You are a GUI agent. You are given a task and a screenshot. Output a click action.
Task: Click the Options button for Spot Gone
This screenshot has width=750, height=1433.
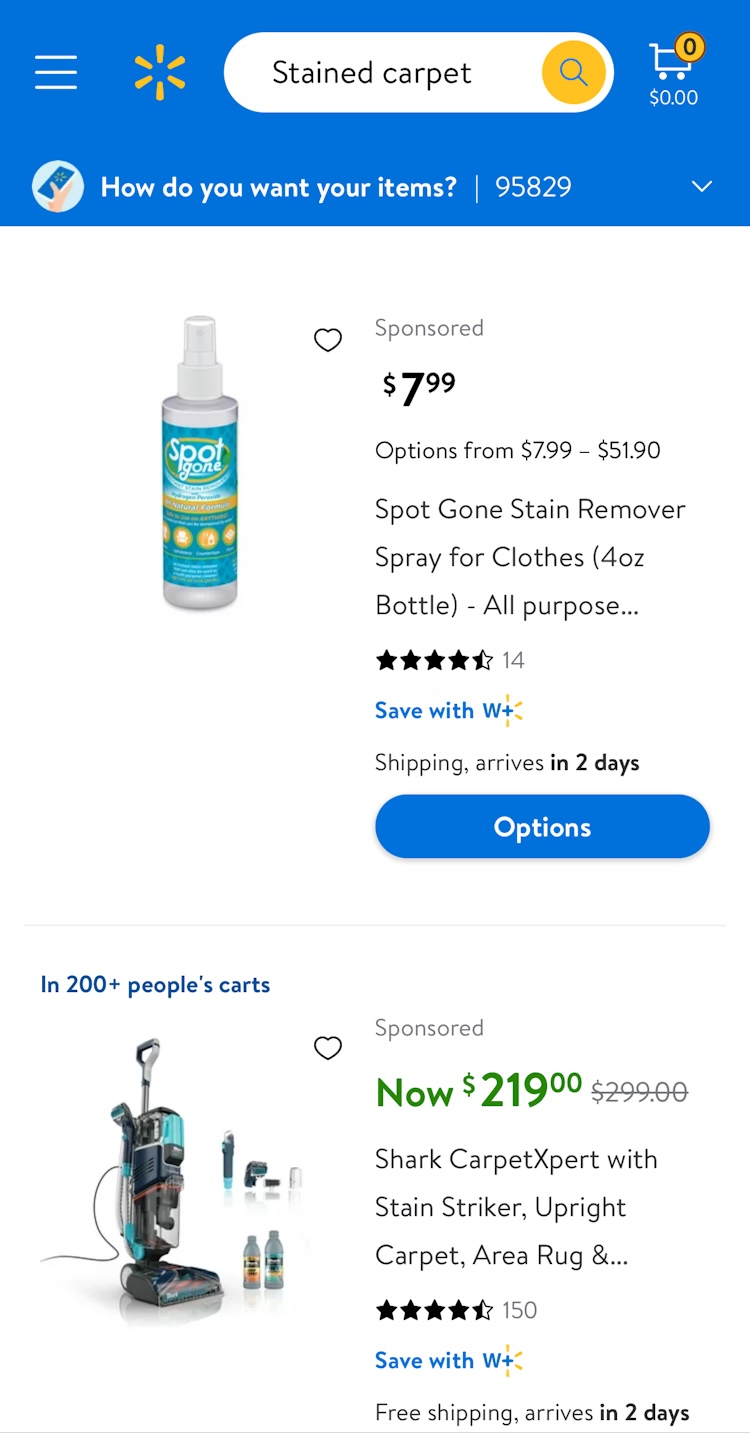click(542, 827)
